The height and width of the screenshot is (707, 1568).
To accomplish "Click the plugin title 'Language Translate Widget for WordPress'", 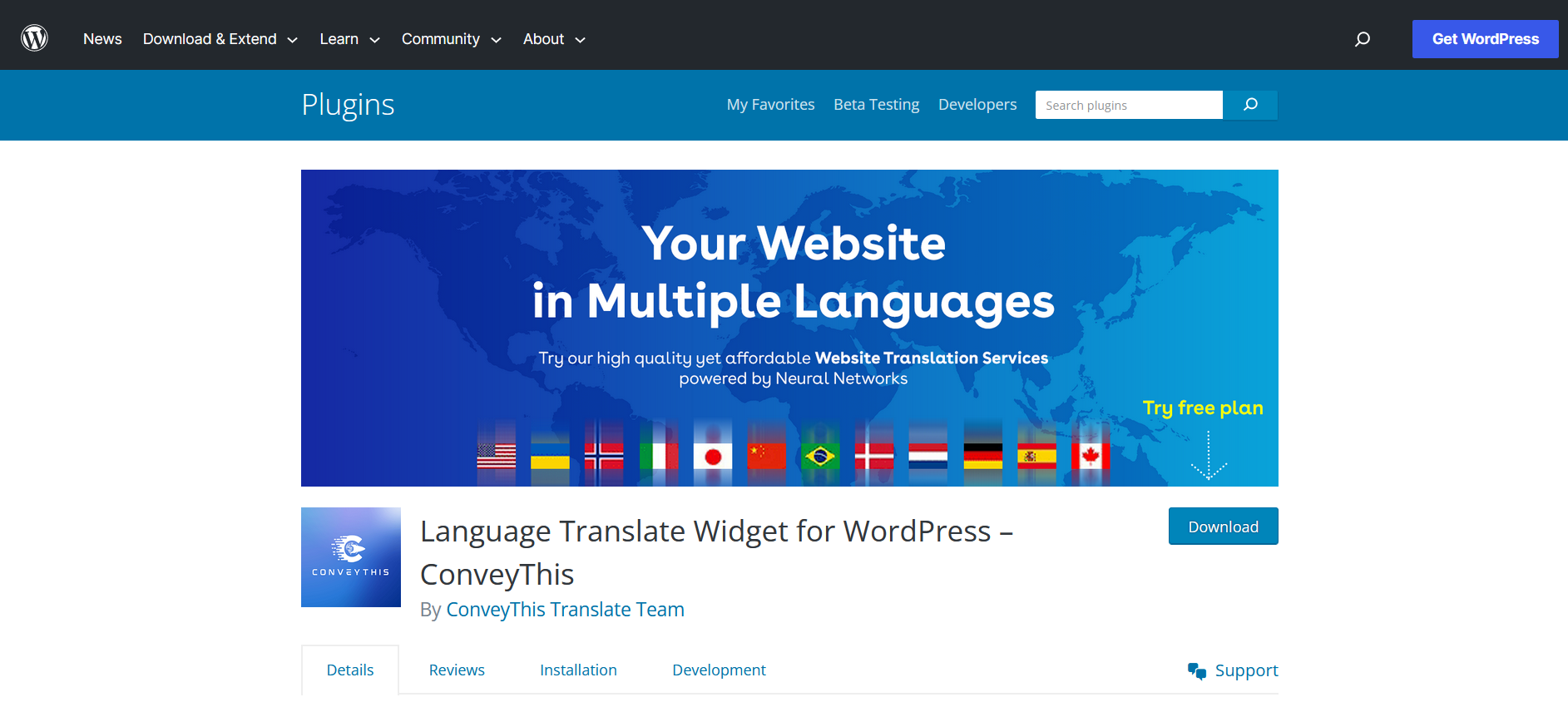I will click(x=716, y=552).
